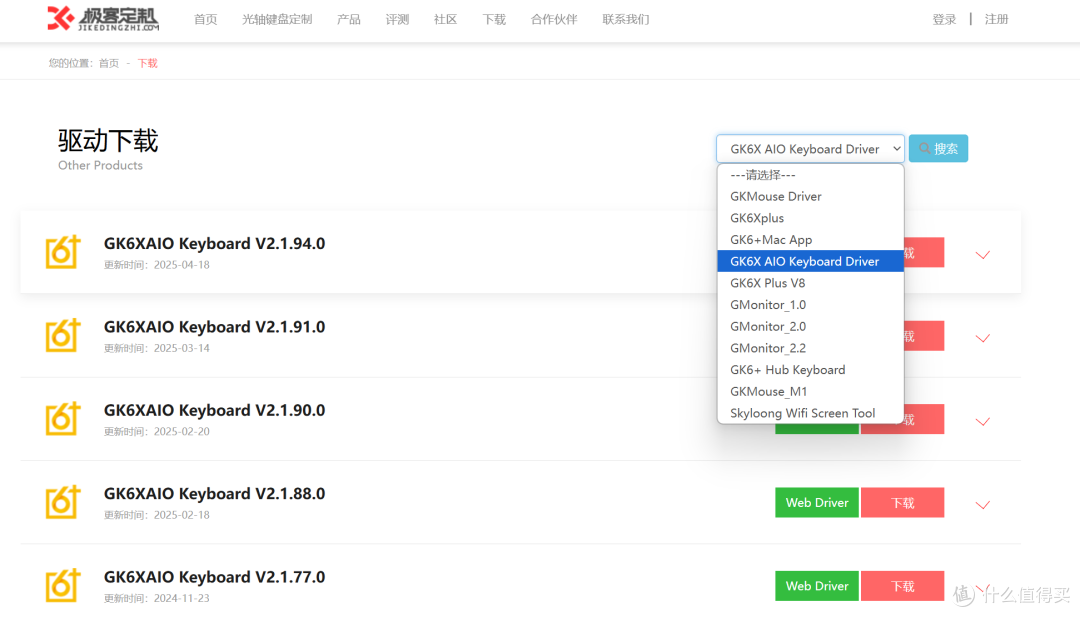Viewport: 1080px width, 617px height.
Task: Choose GK6X Plus V8 option
Action: point(810,283)
